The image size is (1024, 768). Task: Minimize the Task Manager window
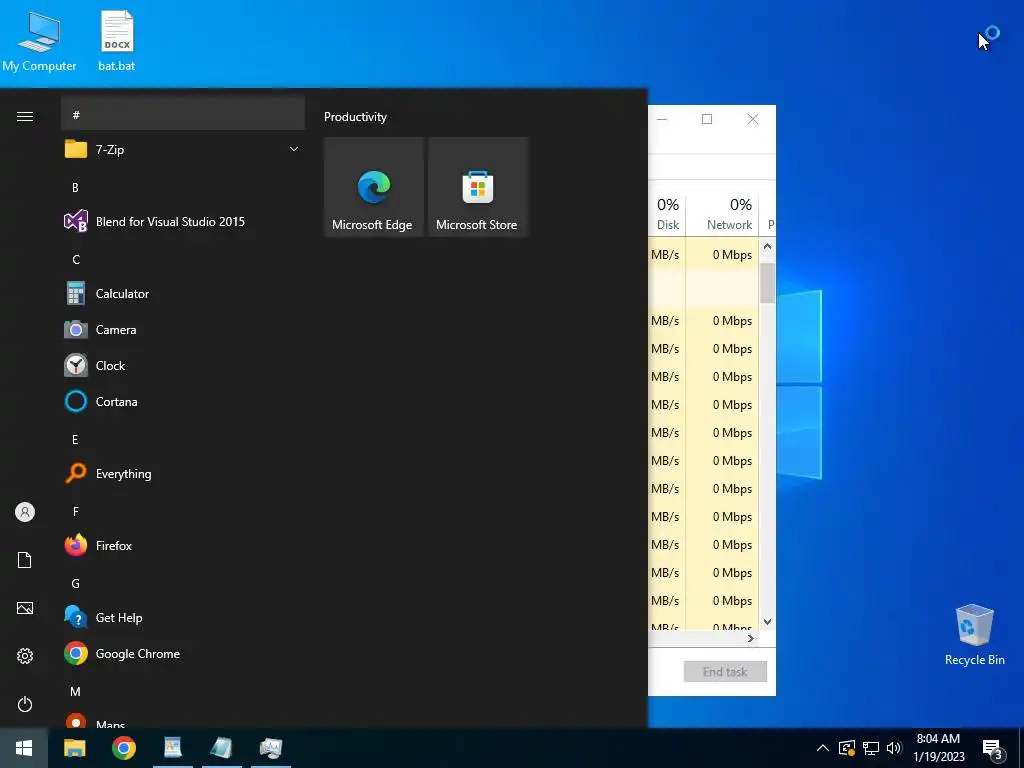pos(662,119)
